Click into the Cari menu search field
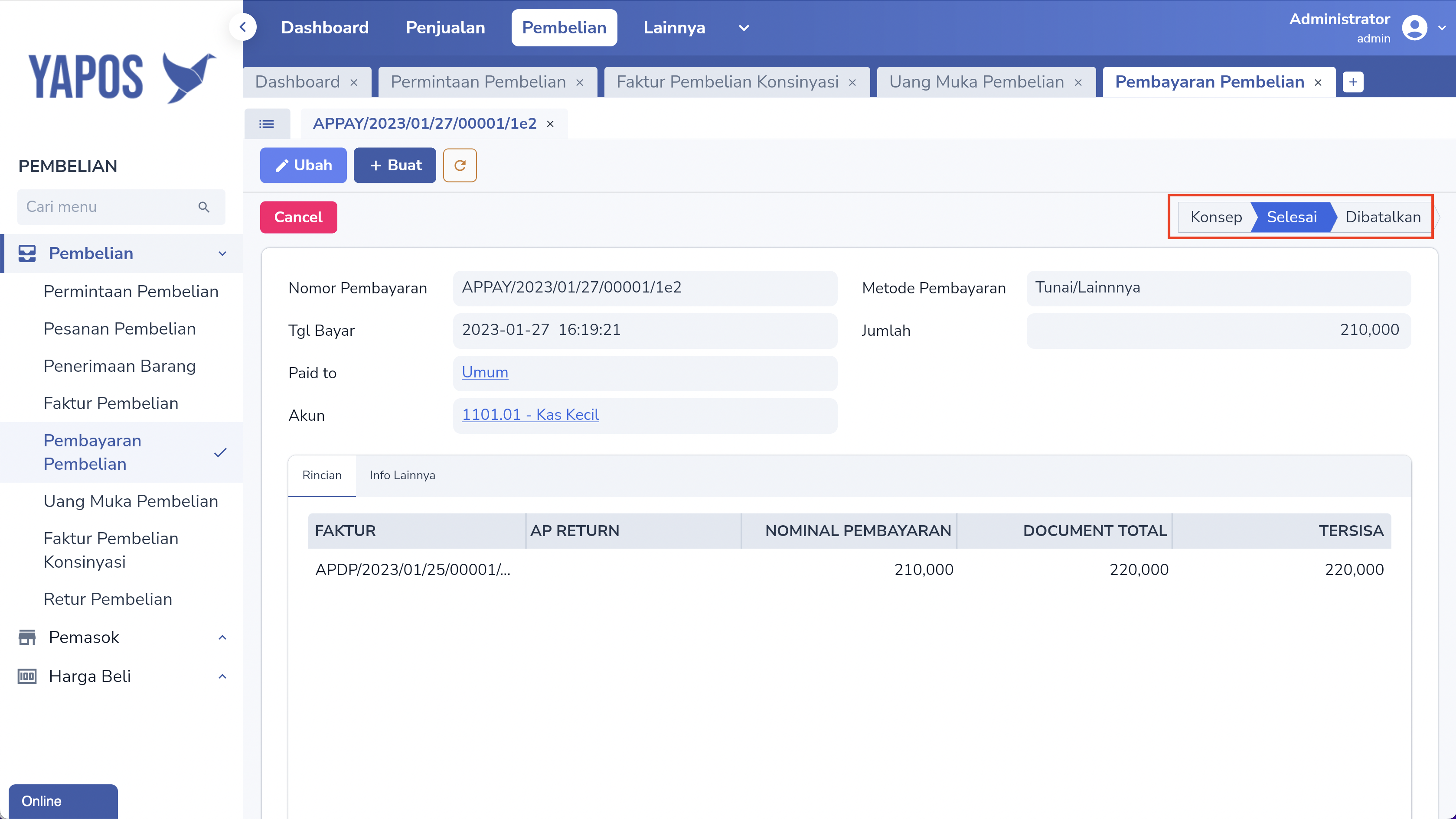 [108, 207]
